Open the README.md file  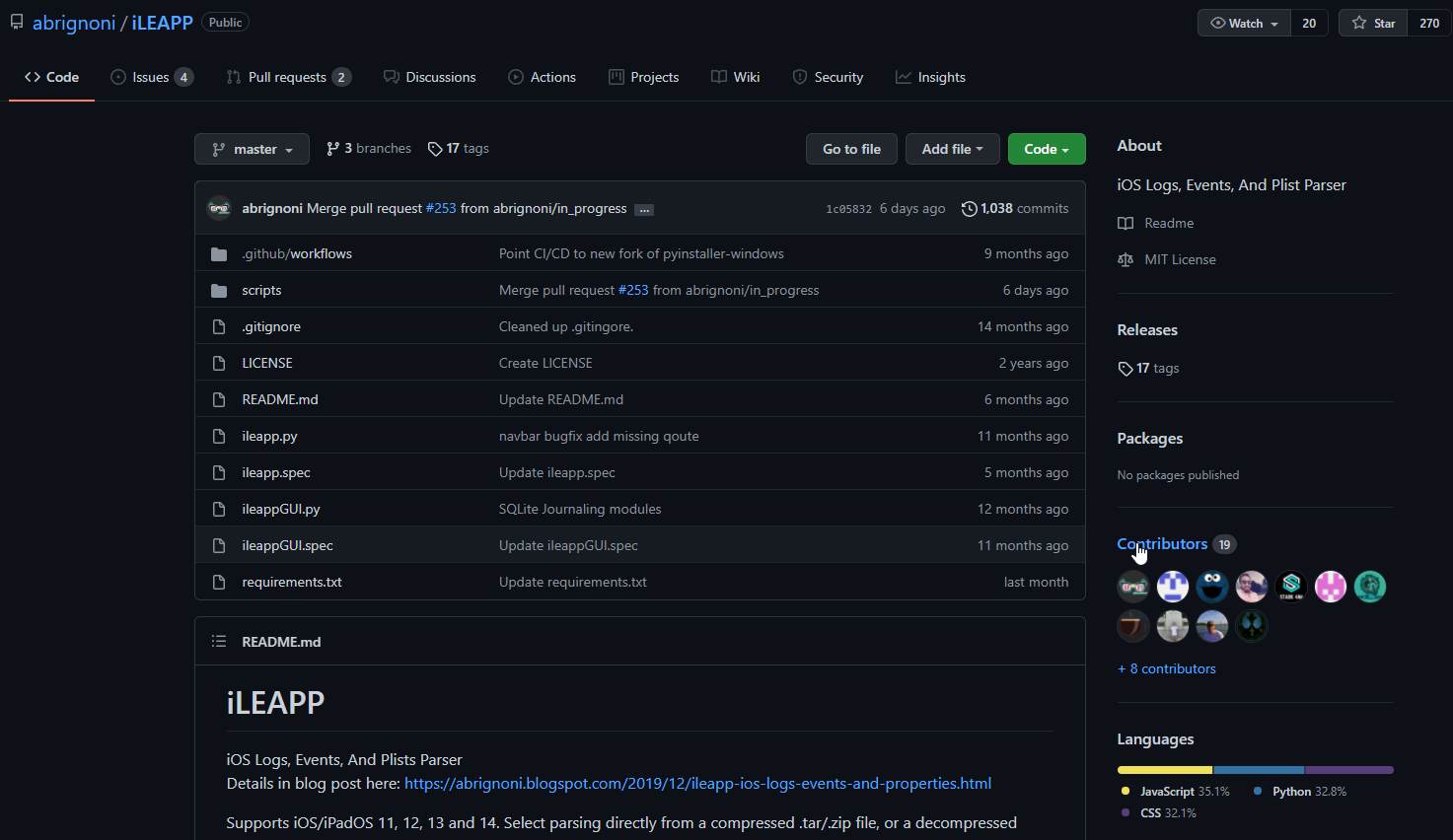click(280, 399)
